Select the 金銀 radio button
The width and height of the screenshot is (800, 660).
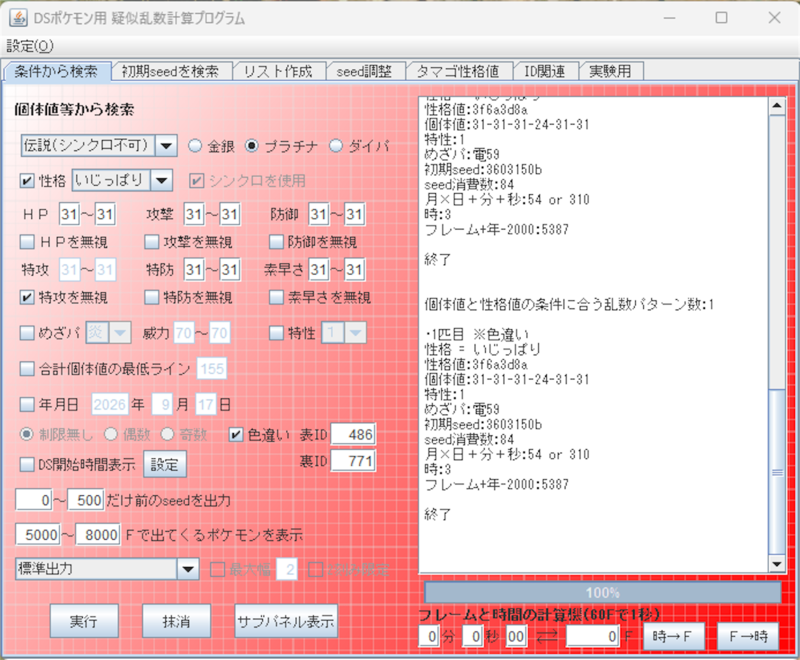click(194, 146)
